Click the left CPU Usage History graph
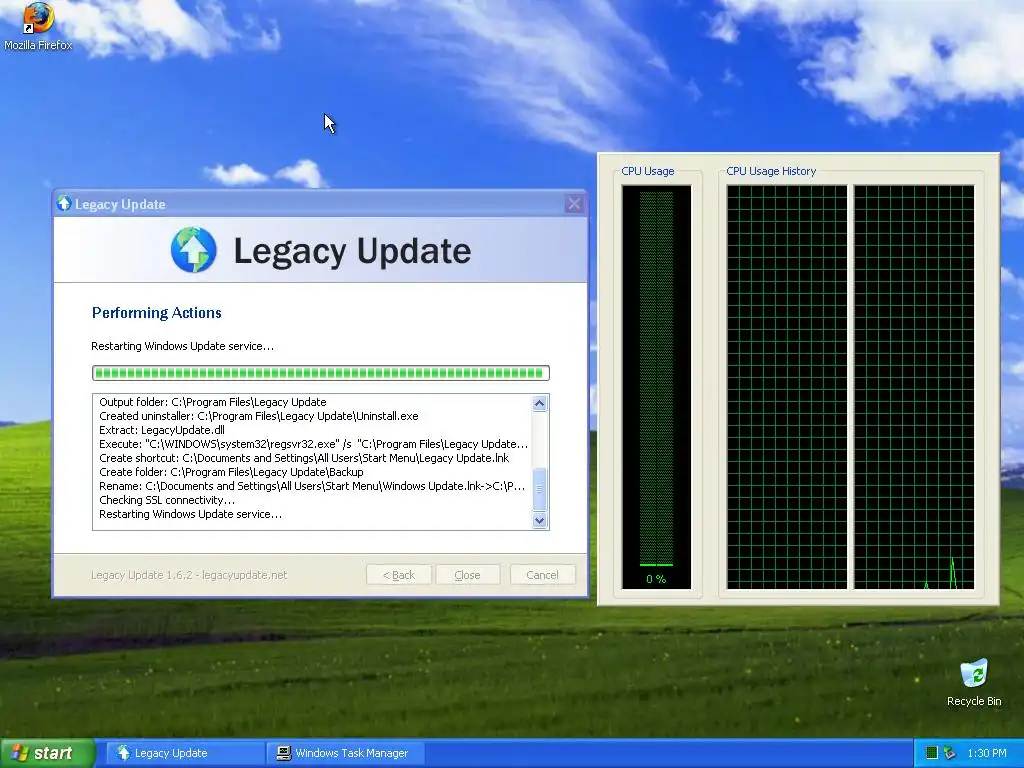This screenshot has width=1024, height=768. 787,387
